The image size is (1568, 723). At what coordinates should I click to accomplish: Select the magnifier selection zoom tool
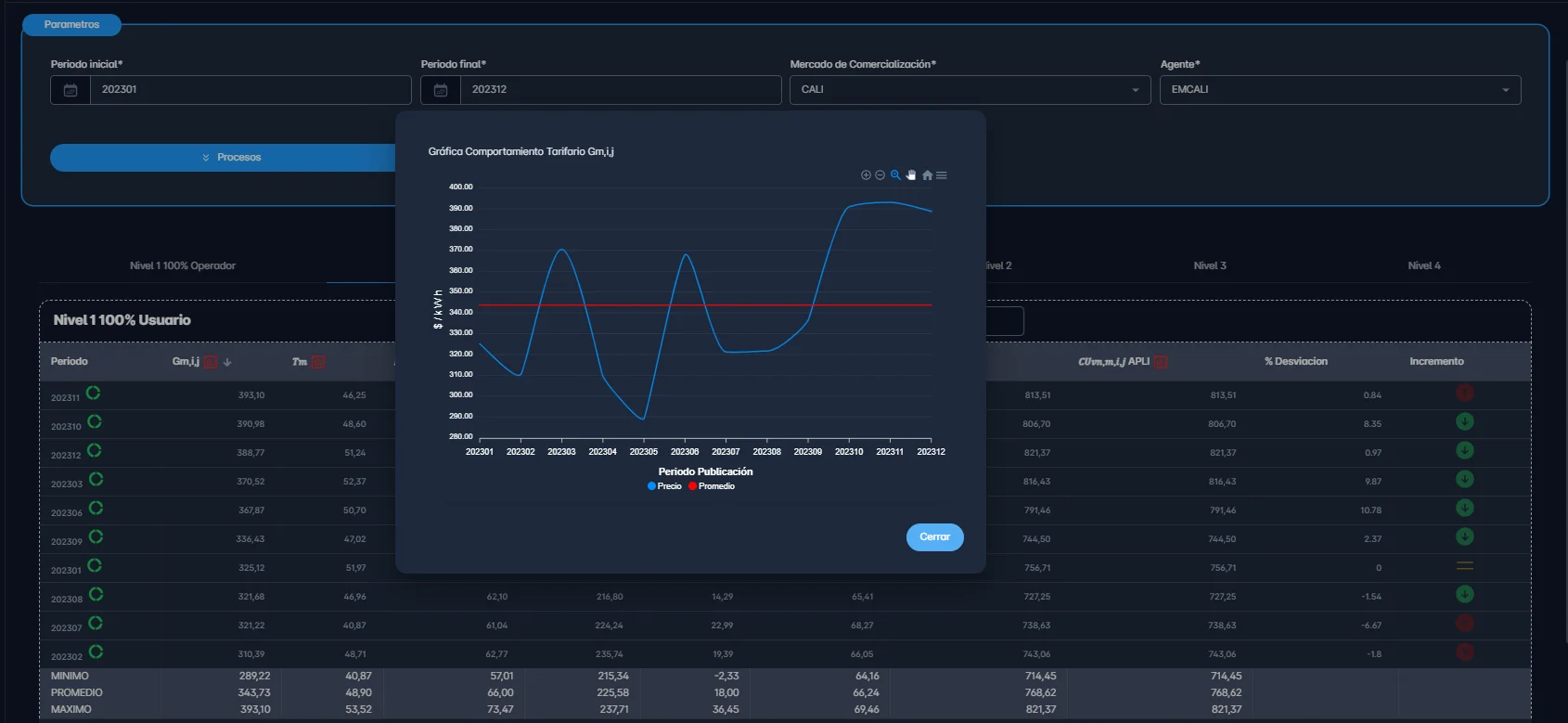pyautogui.click(x=895, y=175)
